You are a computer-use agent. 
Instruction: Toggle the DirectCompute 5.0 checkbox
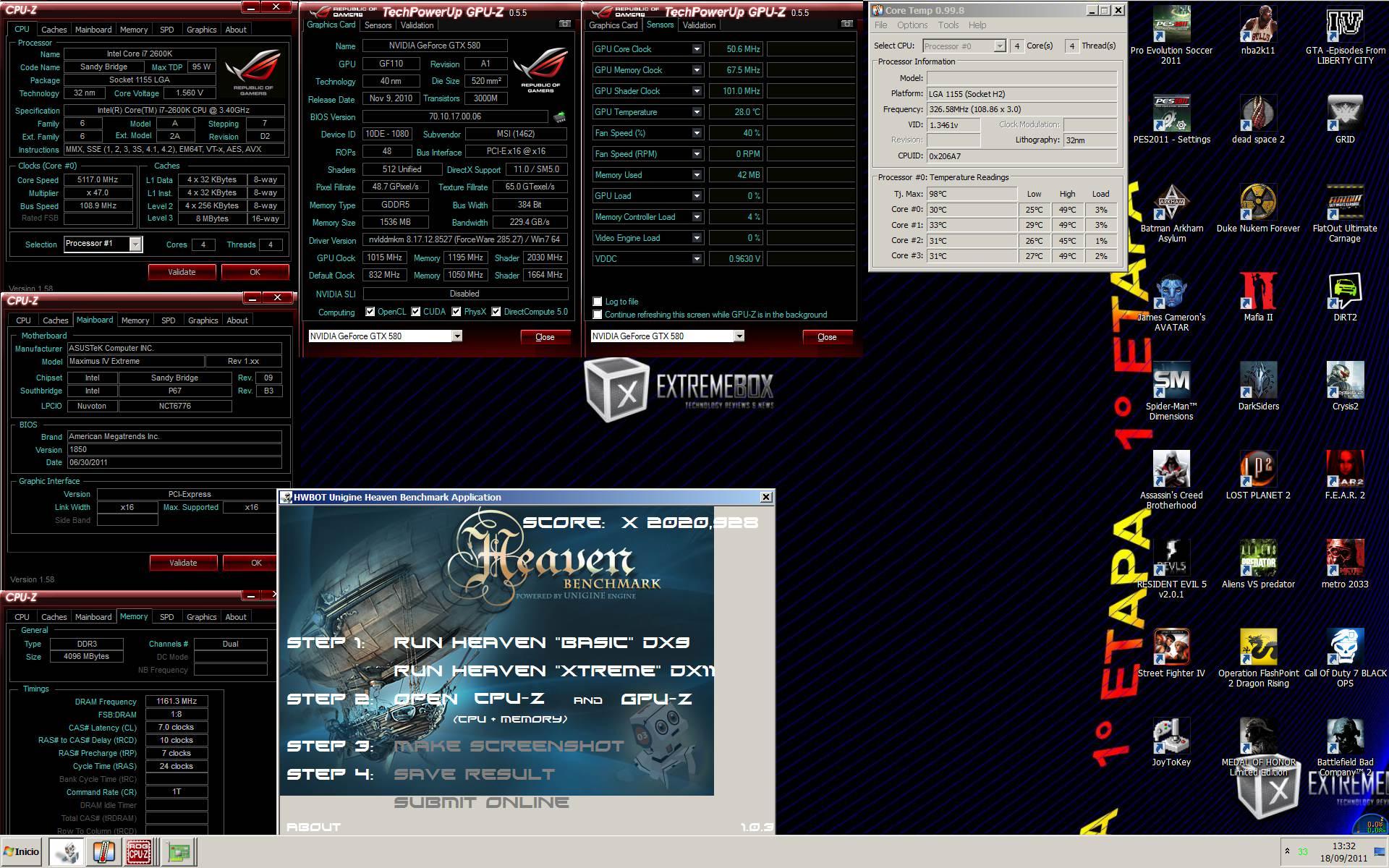(496, 312)
